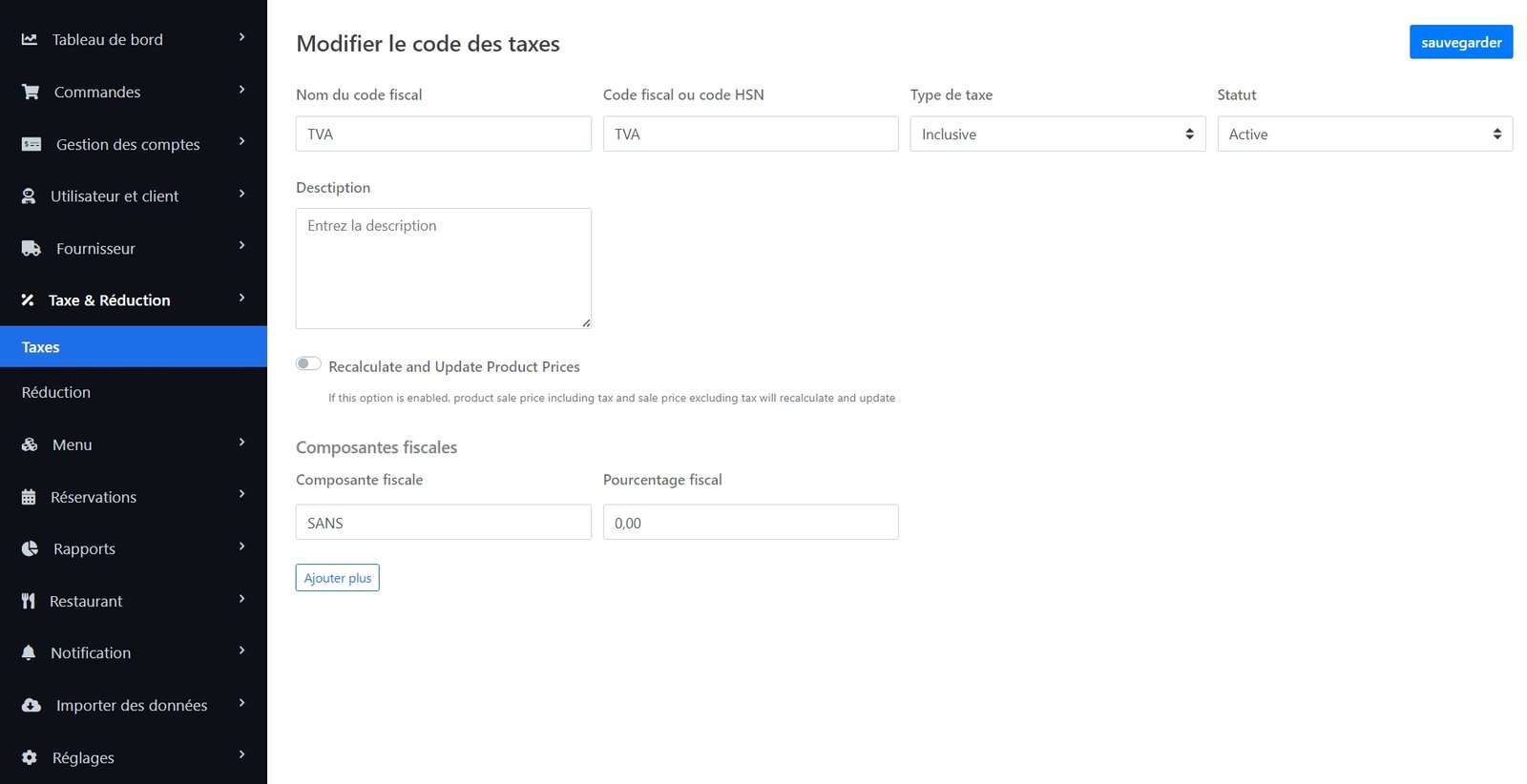1527x784 pixels.
Task: Enable Recalculate and Update Product Prices switch
Action: coord(308,363)
